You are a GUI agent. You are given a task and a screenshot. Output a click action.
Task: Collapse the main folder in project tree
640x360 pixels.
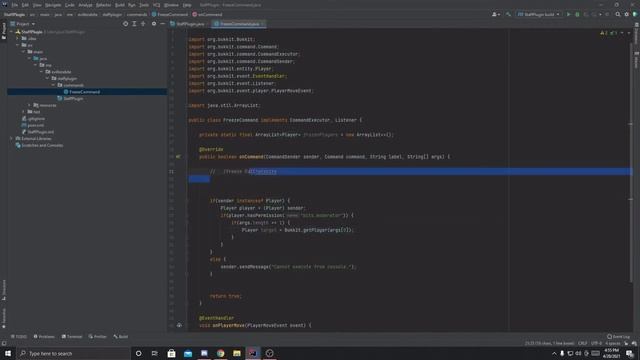[24, 52]
